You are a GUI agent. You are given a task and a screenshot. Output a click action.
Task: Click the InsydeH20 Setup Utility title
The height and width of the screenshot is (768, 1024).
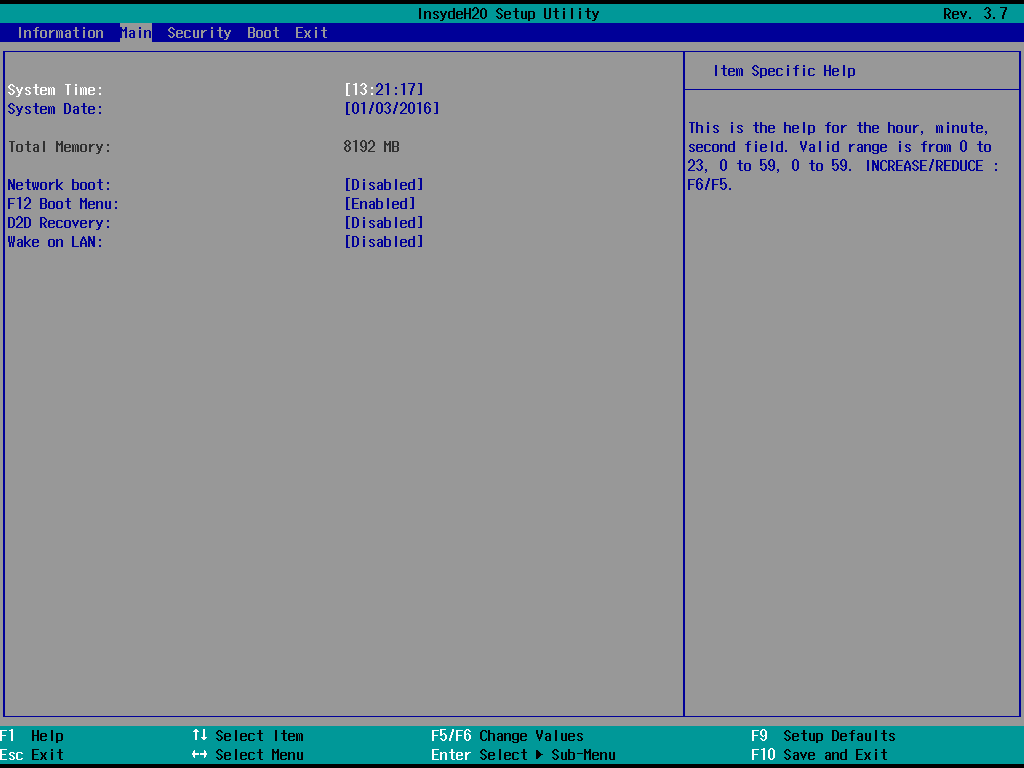pos(508,14)
